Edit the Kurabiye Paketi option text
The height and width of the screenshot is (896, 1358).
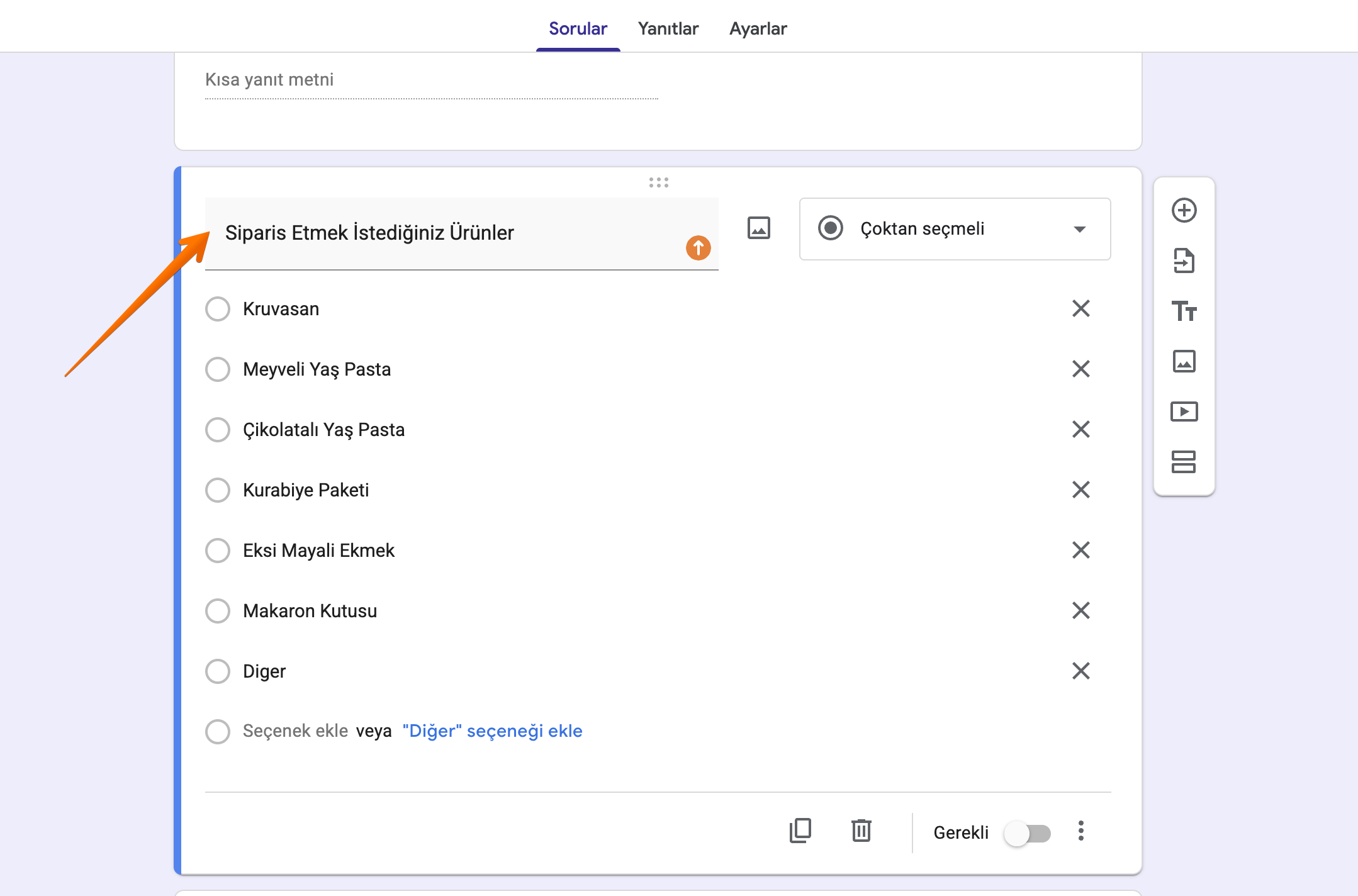306,490
